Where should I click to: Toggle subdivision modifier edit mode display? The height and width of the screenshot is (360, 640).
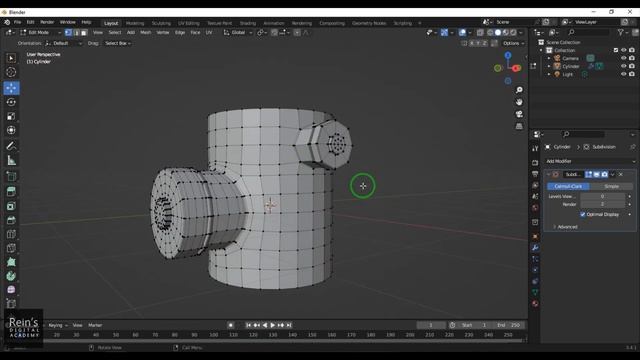pyautogui.click(x=589, y=174)
